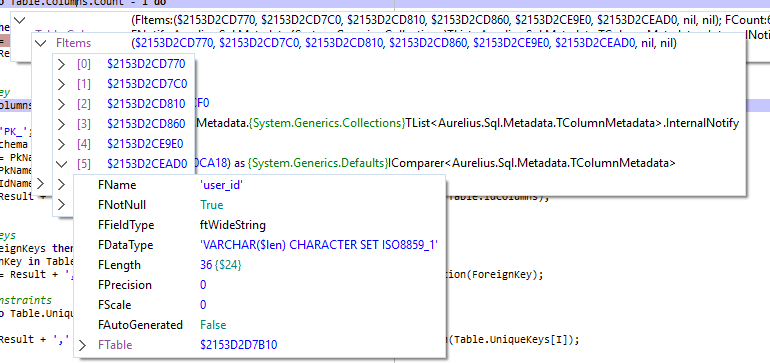Expand array item [2]
770x363 pixels.
[61, 104]
